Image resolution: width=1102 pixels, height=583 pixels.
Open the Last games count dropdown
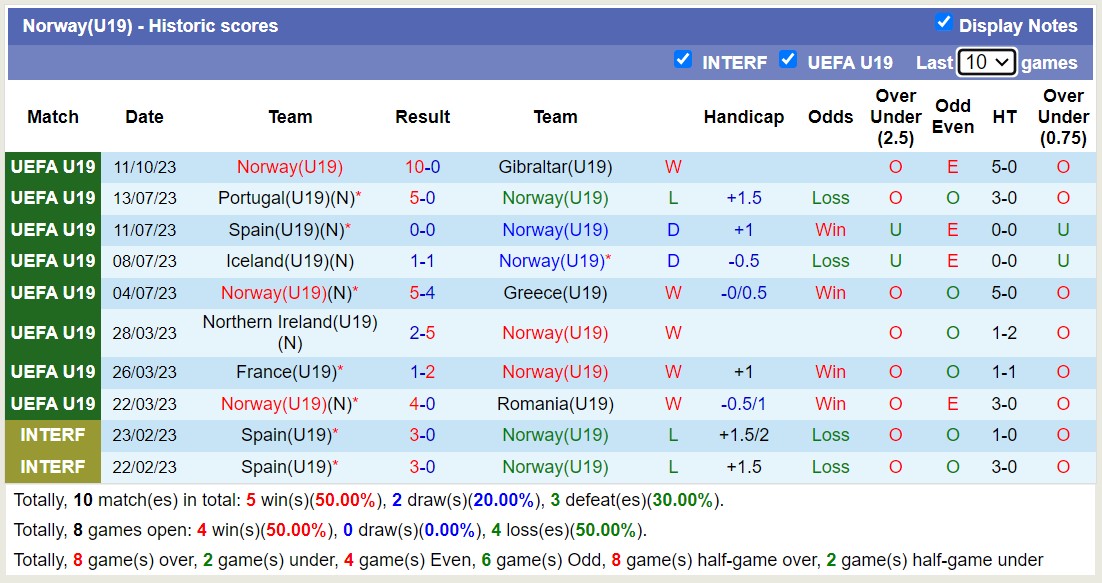[x=986, y=62]
